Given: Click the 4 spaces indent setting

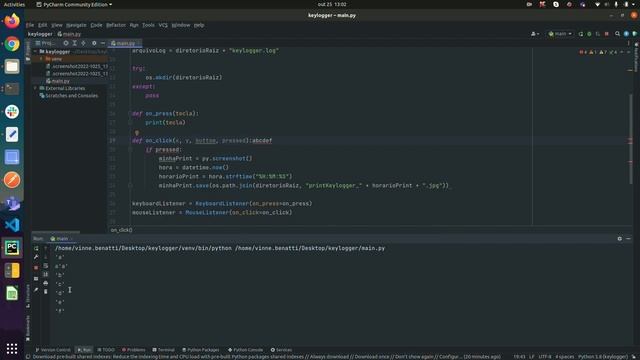Looking at the screenshot, I should click(x=564, y=357).
